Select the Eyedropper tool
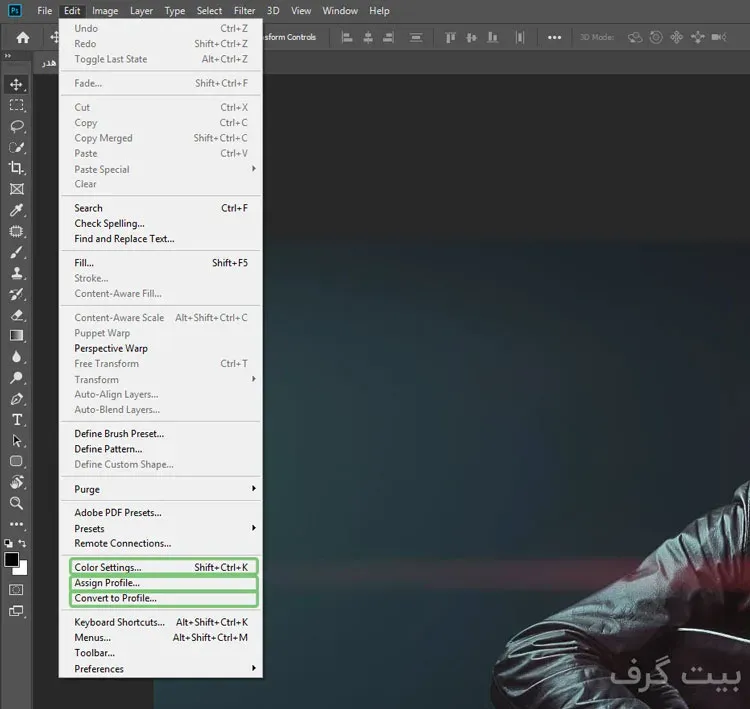Screen dimensions: 750x709 (x=16, y=210)
